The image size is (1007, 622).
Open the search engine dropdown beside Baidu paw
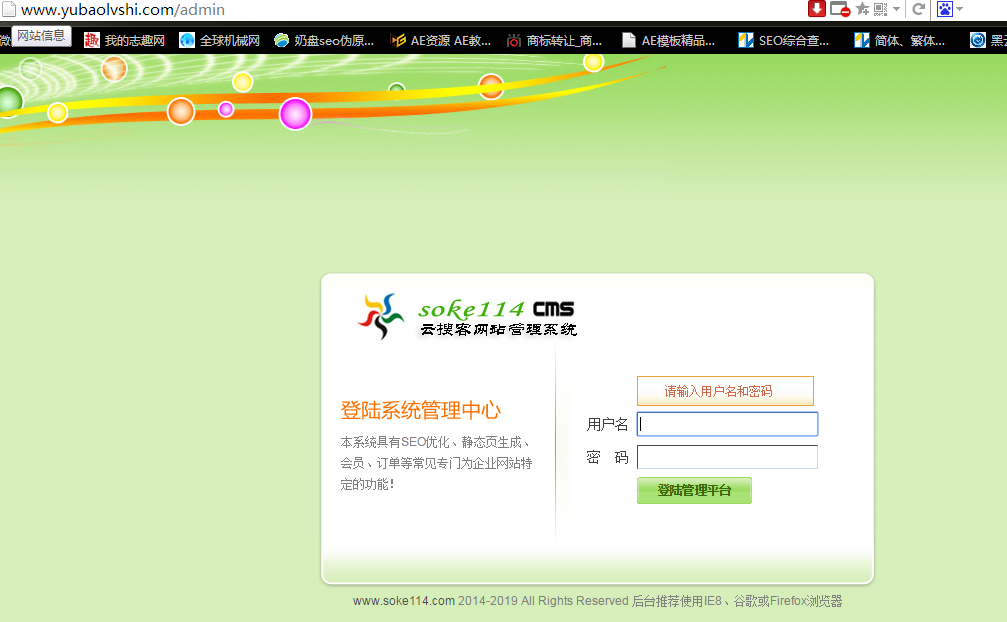(x=960, y=10)
